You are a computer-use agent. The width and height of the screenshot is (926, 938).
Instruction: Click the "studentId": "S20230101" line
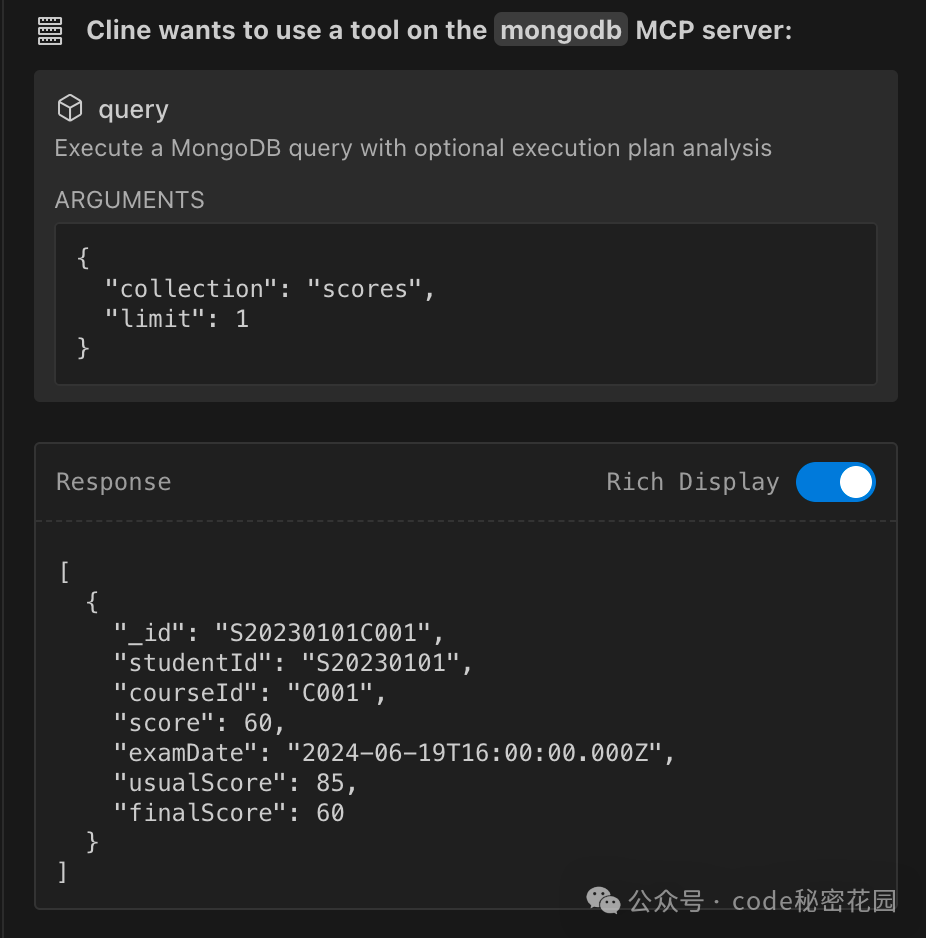(293, 663)
